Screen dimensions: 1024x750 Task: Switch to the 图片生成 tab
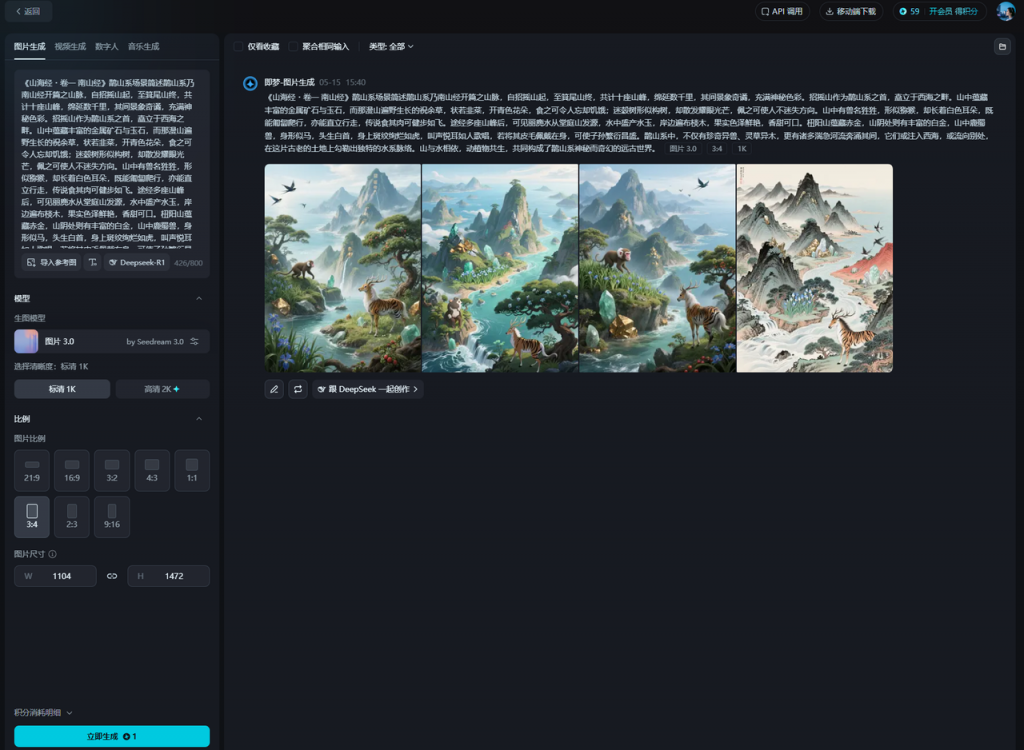[29, 46]
